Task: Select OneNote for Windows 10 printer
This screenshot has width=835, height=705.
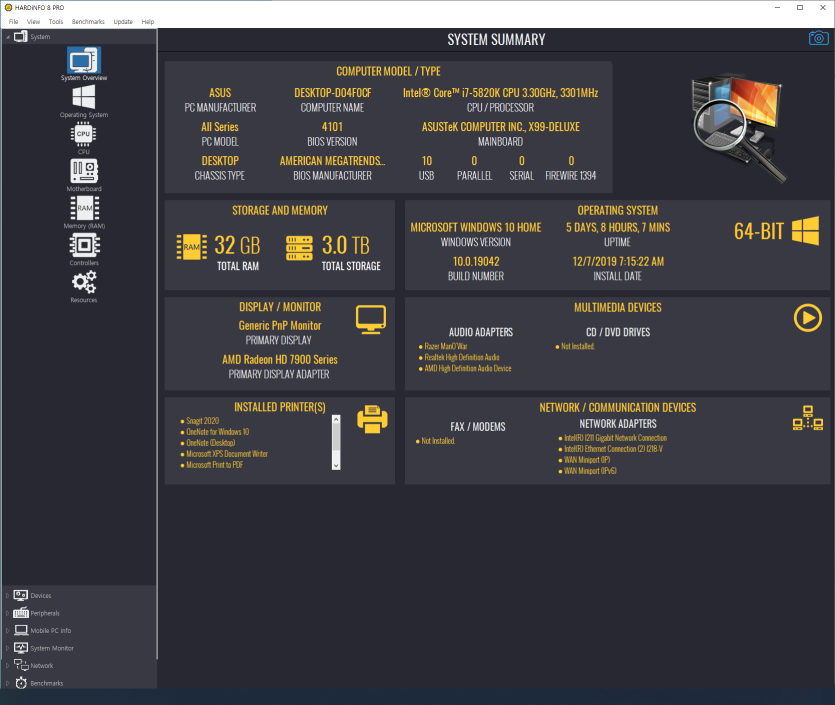Action: (x=217, y=432)
